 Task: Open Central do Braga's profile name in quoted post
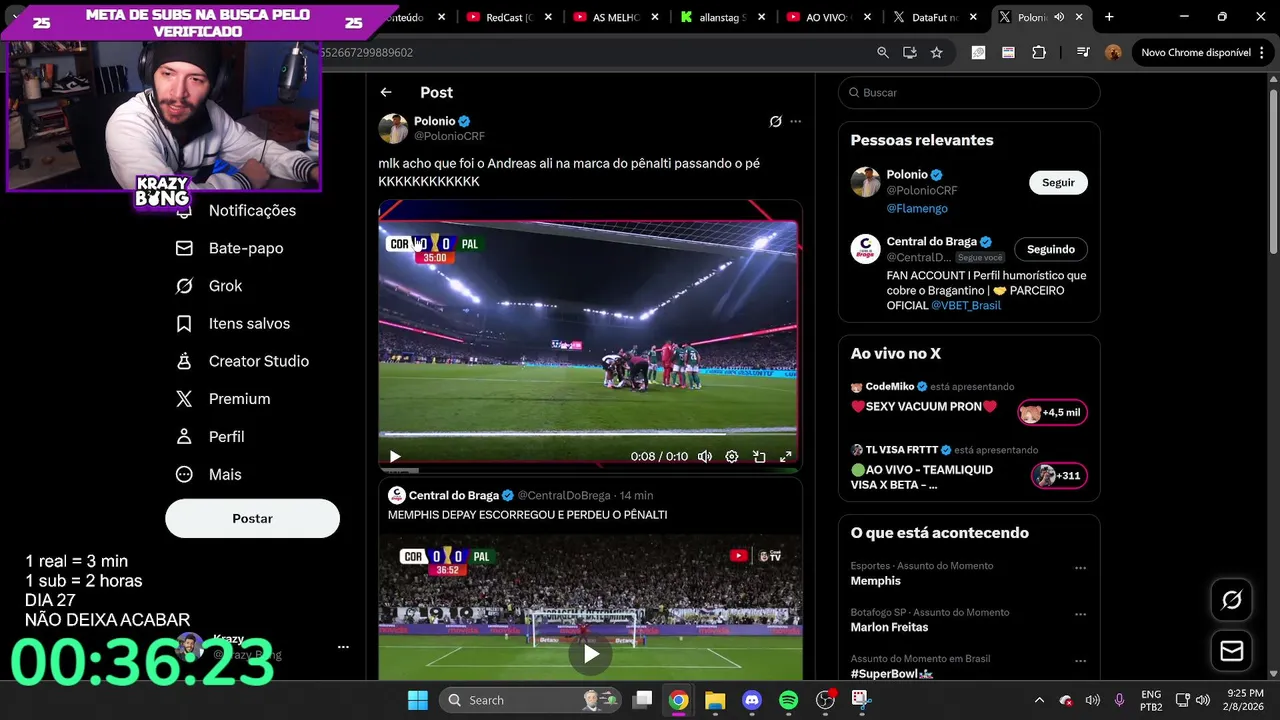[x=454, y=495]
